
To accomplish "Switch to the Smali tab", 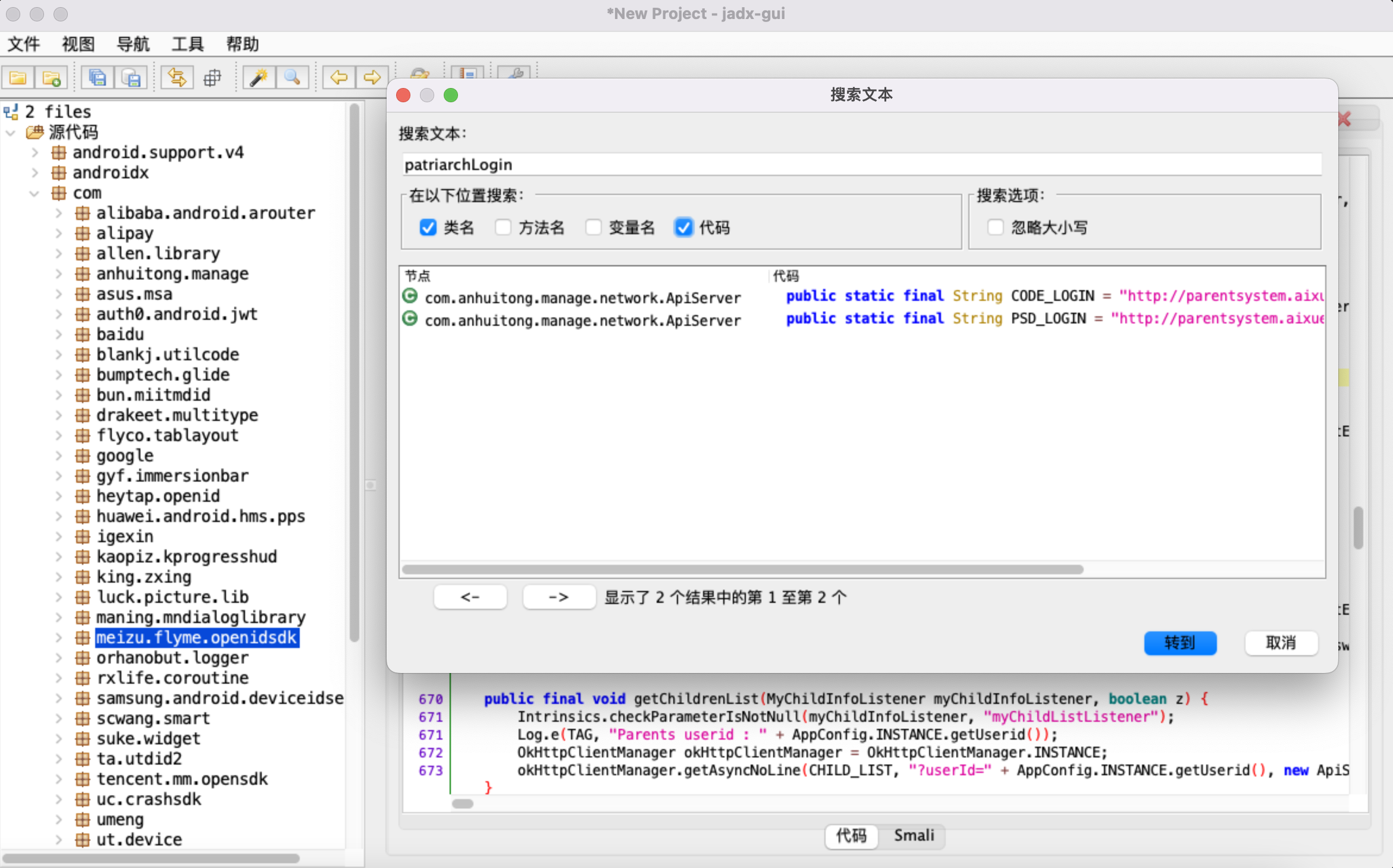I will click(x=914, y=835).
